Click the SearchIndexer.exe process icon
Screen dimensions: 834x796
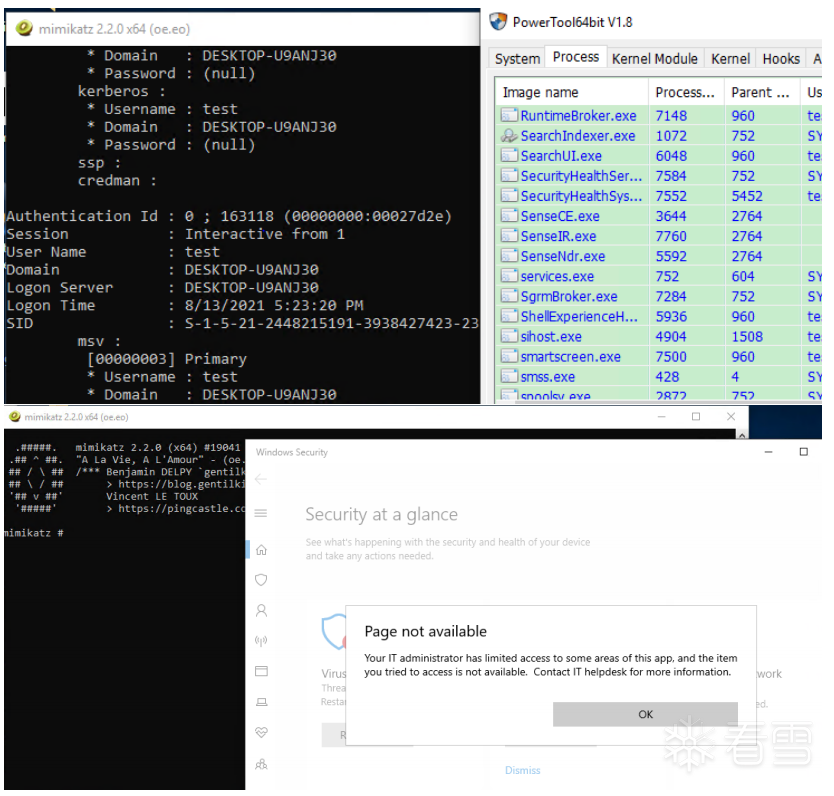(x=509, y=136)
